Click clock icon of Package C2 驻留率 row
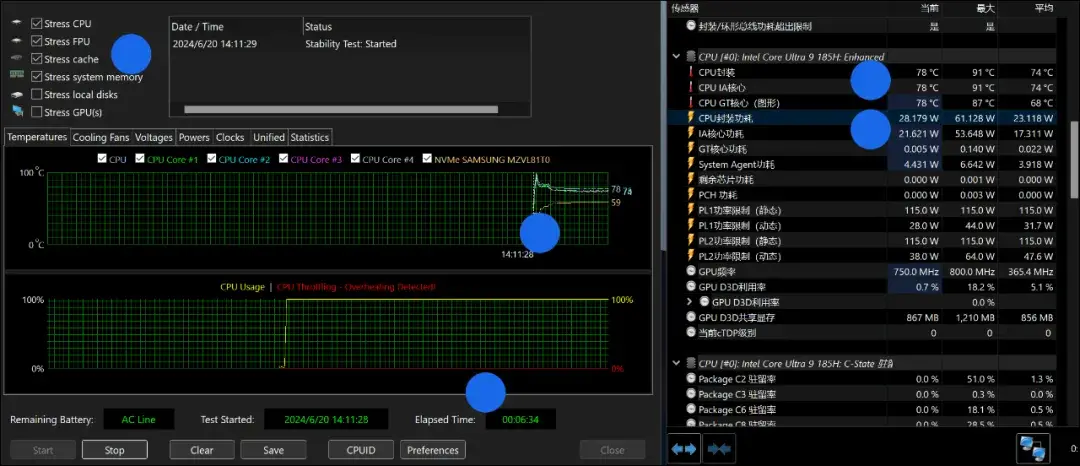Viewport: 1080px width, 466px height. pyautogui.click(x=691, y=379)
